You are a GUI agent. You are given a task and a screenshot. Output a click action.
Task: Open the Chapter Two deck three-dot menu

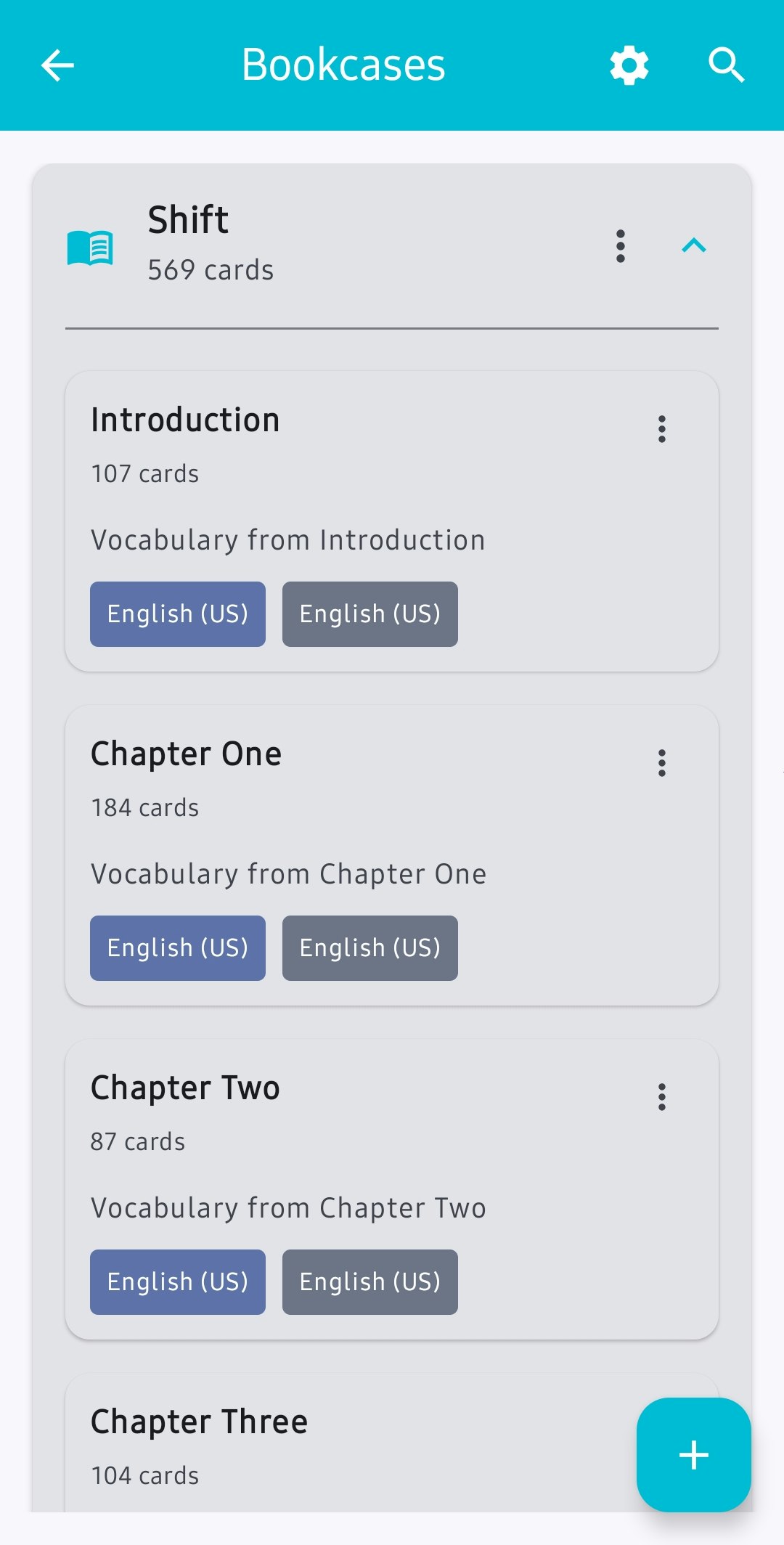pos(662,1097)
